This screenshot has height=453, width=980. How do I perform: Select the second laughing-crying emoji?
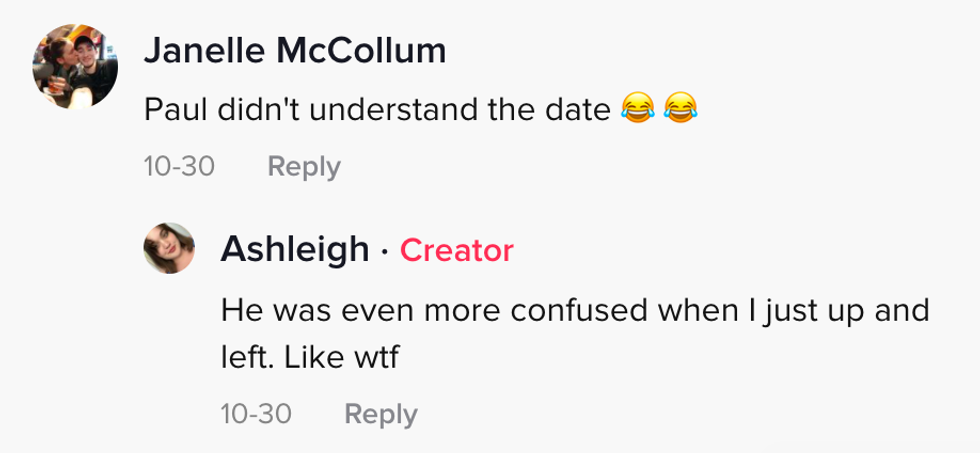pos(680,108)
